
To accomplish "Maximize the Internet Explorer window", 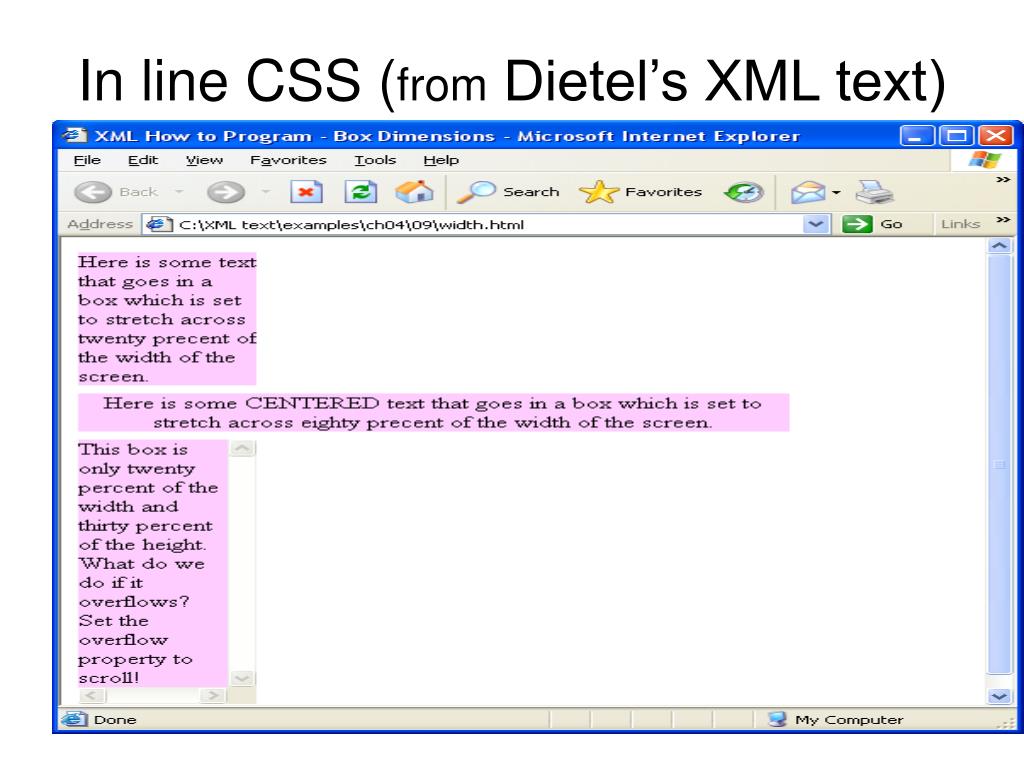I will tap(956, 136).
